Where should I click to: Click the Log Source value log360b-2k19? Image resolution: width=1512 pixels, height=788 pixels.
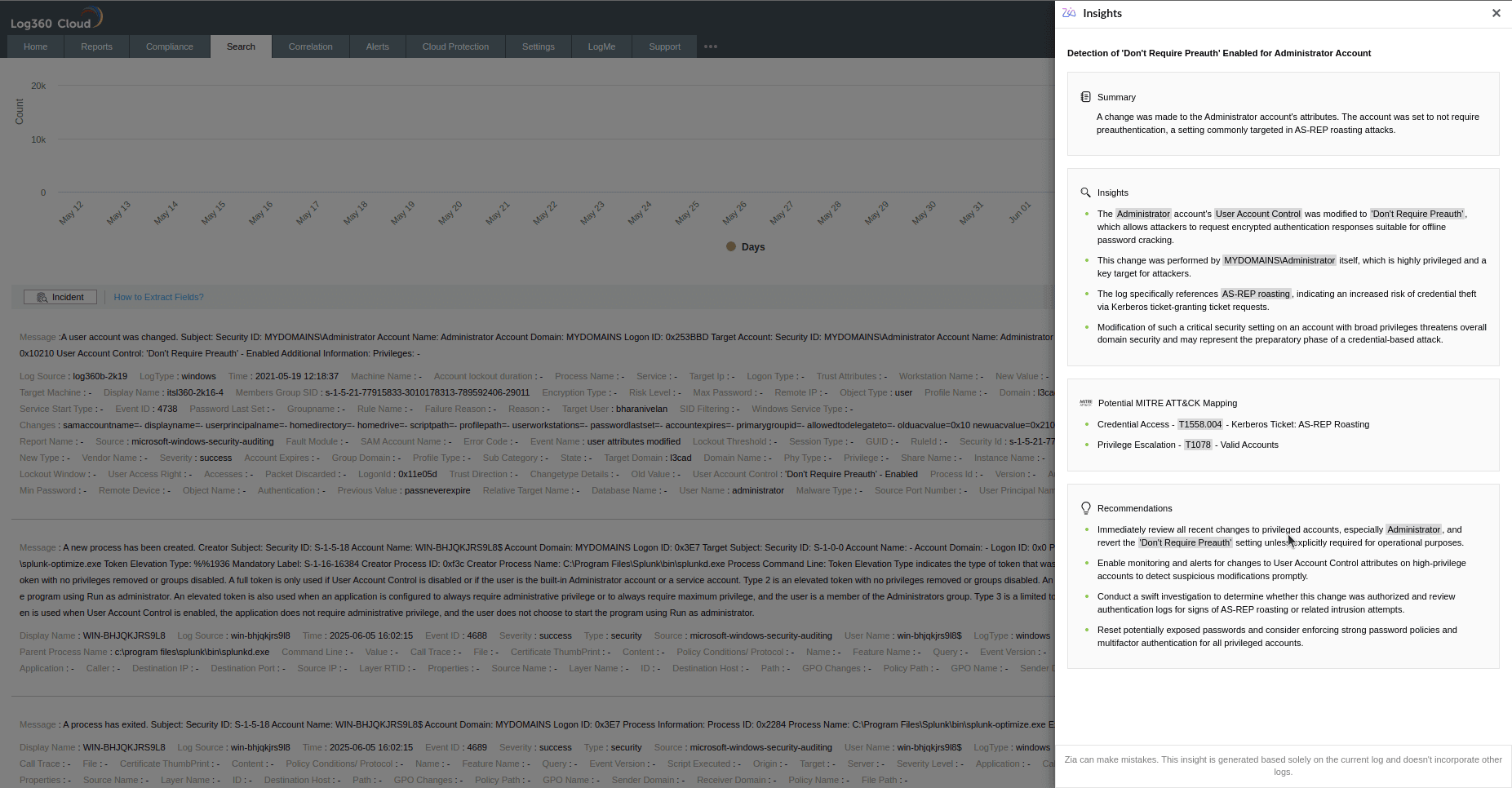click(100, 376)
